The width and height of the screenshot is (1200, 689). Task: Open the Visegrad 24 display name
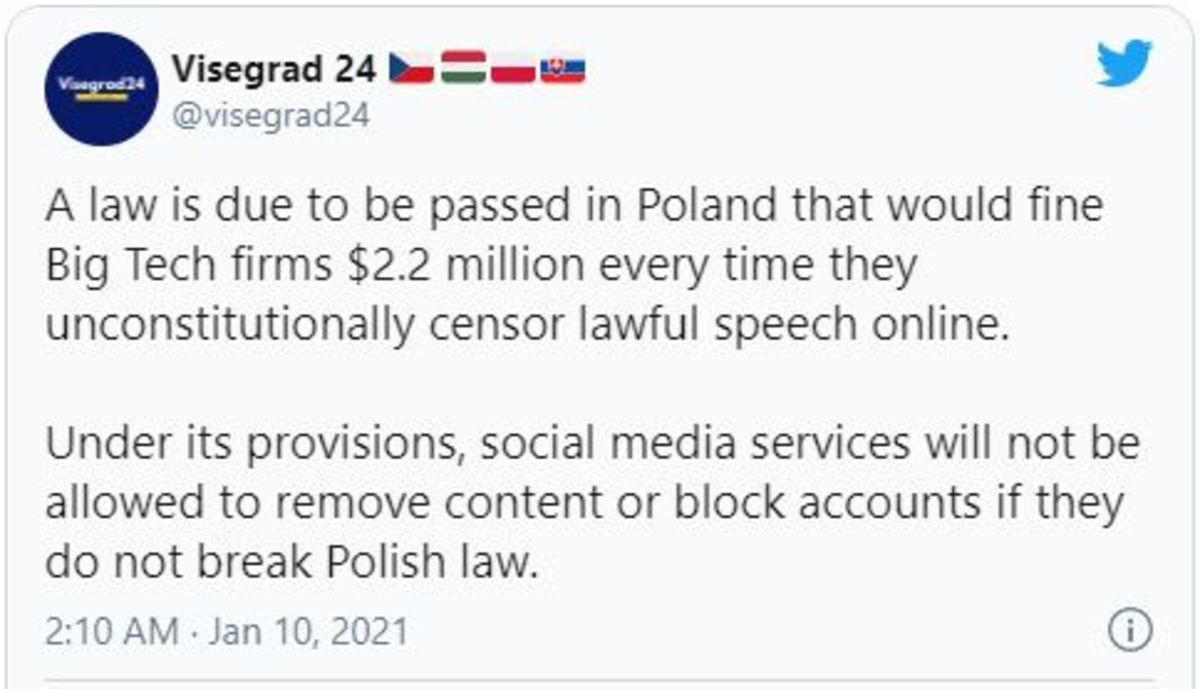tap(274, 68)
